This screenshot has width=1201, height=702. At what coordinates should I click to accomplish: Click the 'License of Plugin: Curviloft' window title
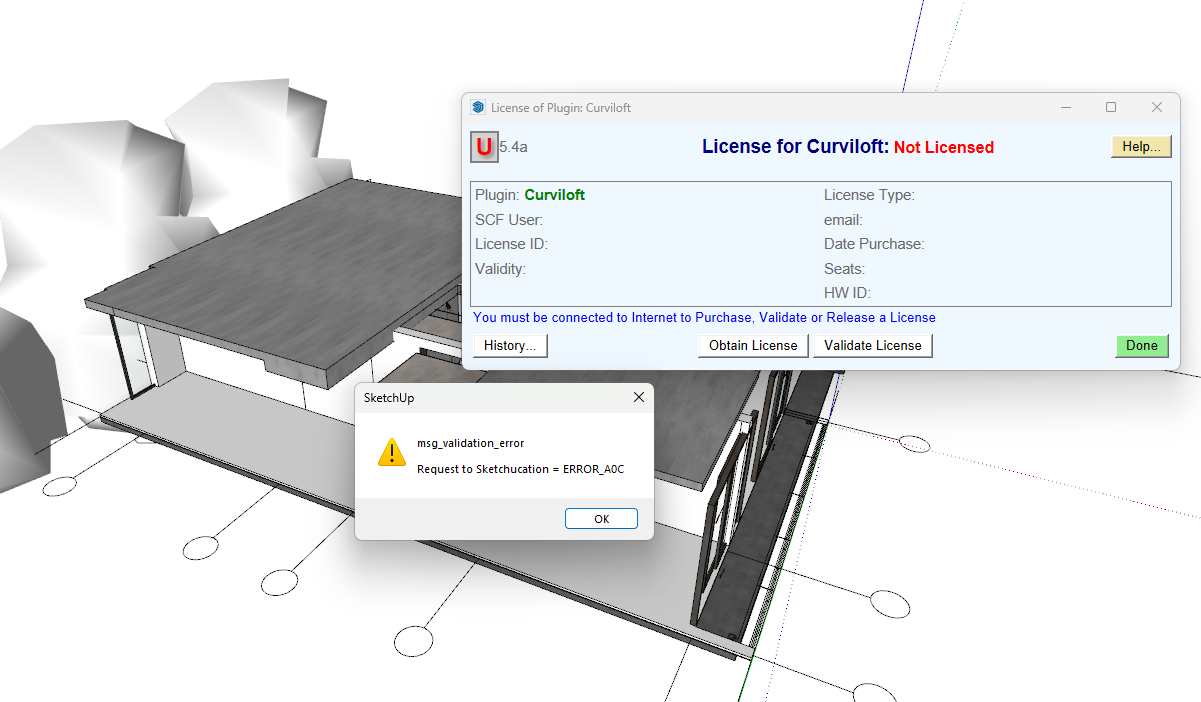(x=561, y=108)
